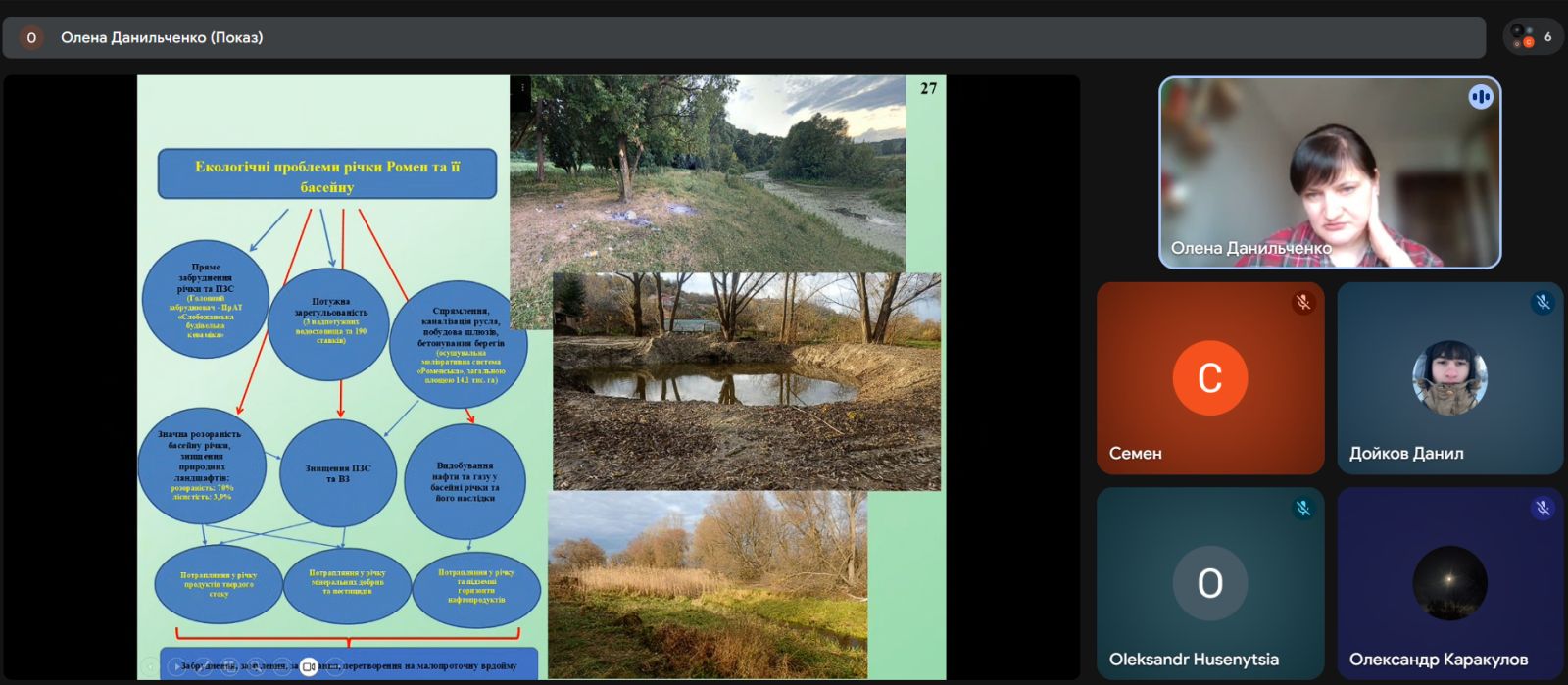Select Дойков Данил's profile photo
The image size is (1568, 685).
click(1449, 377)
